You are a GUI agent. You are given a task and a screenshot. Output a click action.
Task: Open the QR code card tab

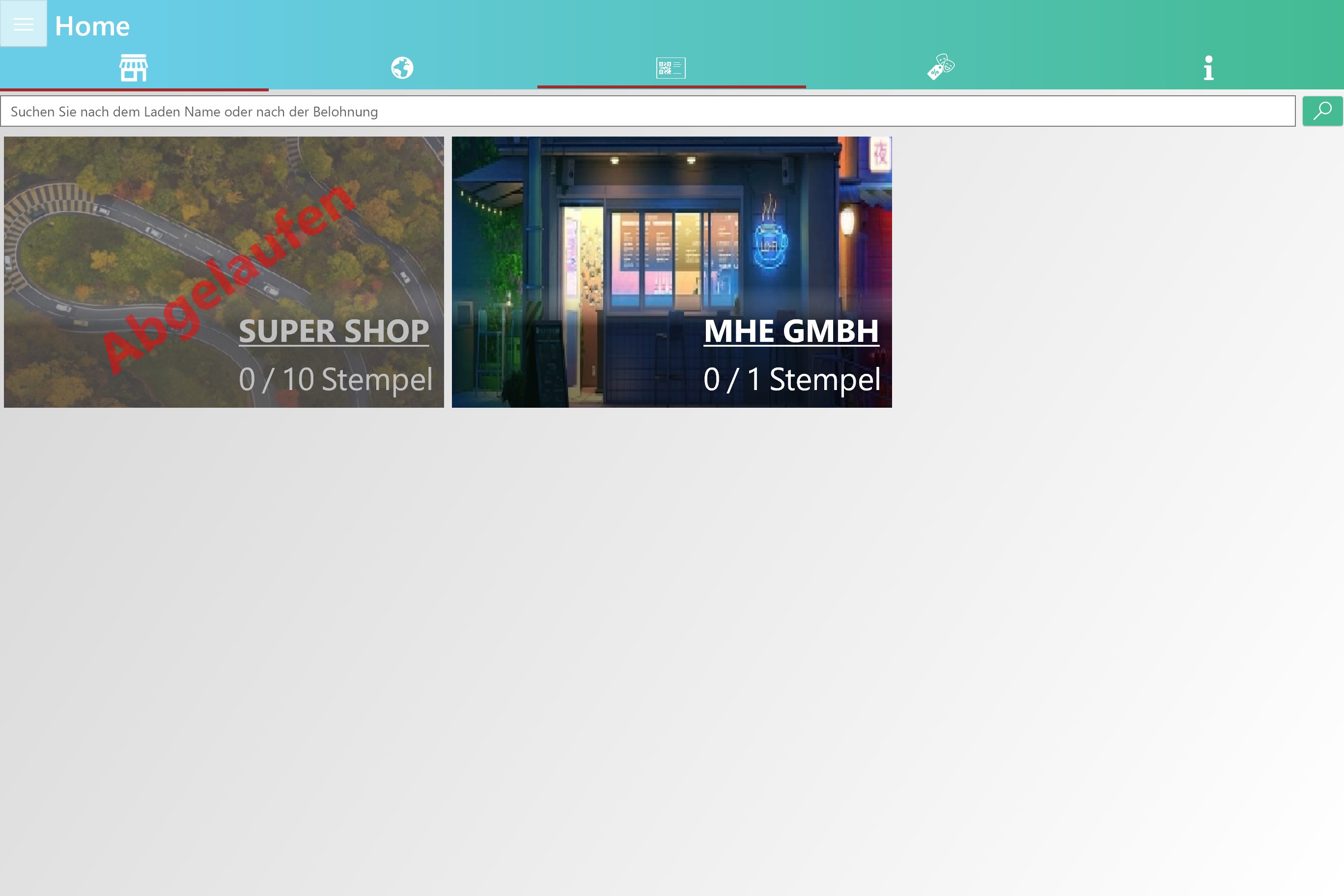pos(671,68)
